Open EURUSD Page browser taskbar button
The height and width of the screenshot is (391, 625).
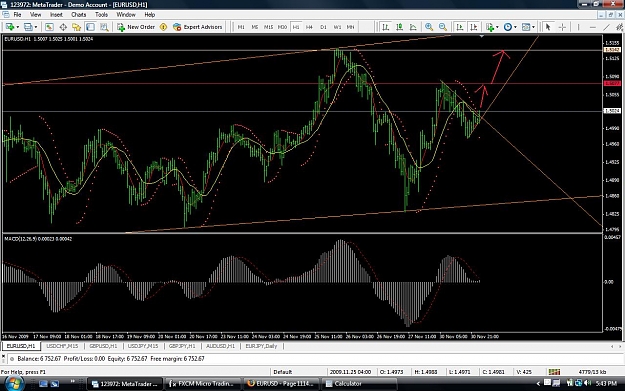(x=281, y=384)
